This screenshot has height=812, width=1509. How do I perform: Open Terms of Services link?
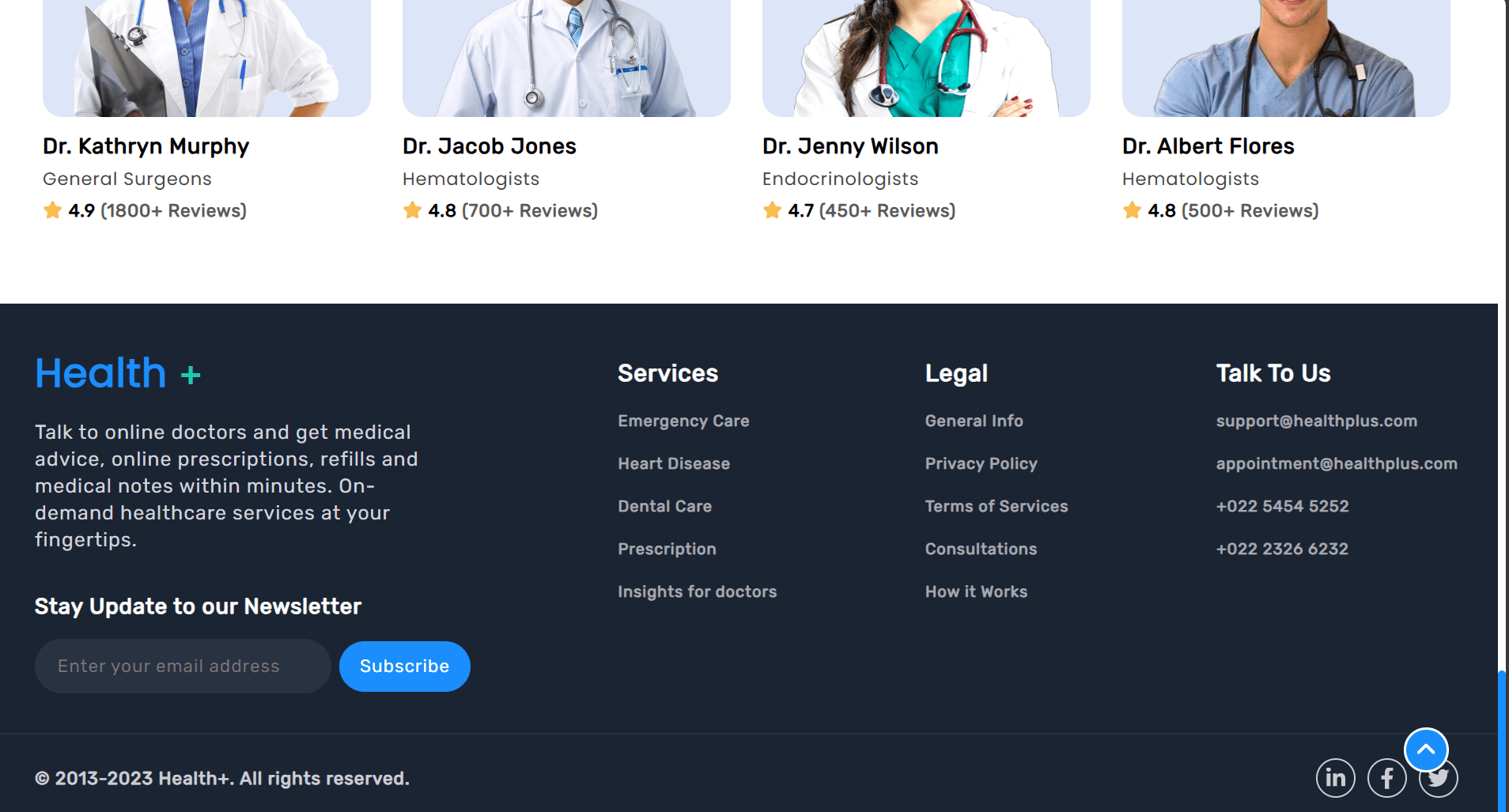[997, 506]
